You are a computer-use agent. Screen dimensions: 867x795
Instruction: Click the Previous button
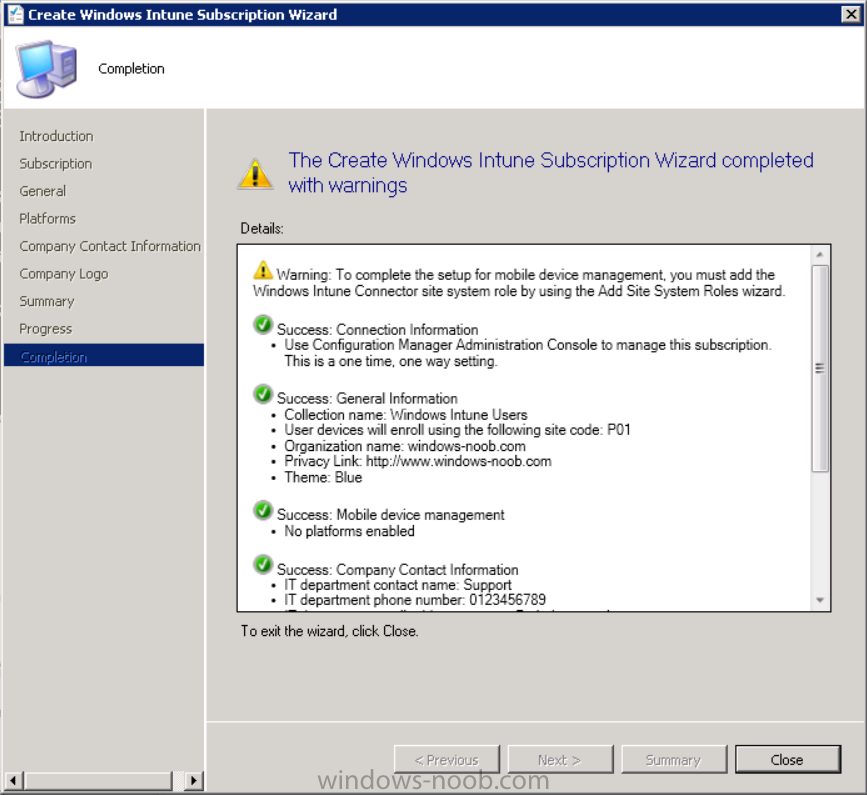tap(446, 760)
